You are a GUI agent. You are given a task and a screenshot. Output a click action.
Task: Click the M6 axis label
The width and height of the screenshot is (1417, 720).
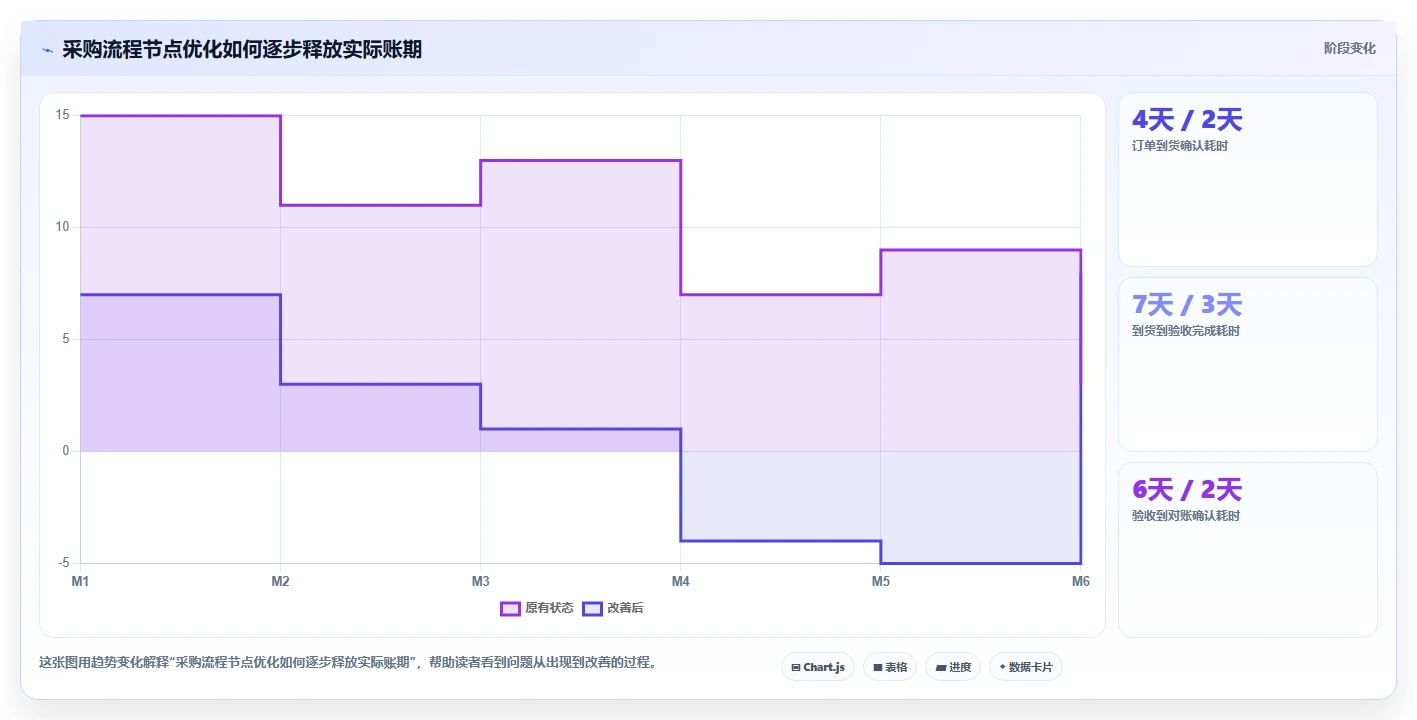[1080, 581]
